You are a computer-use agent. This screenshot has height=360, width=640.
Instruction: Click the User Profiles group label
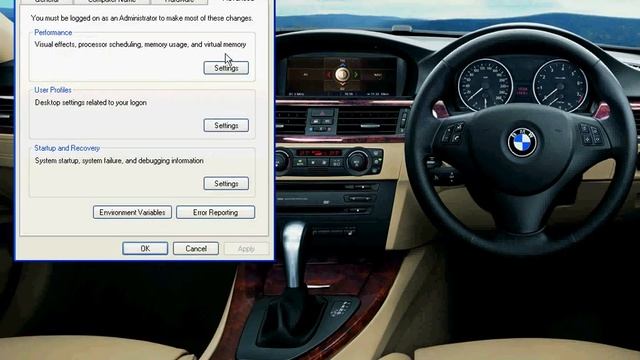point(53,90)
